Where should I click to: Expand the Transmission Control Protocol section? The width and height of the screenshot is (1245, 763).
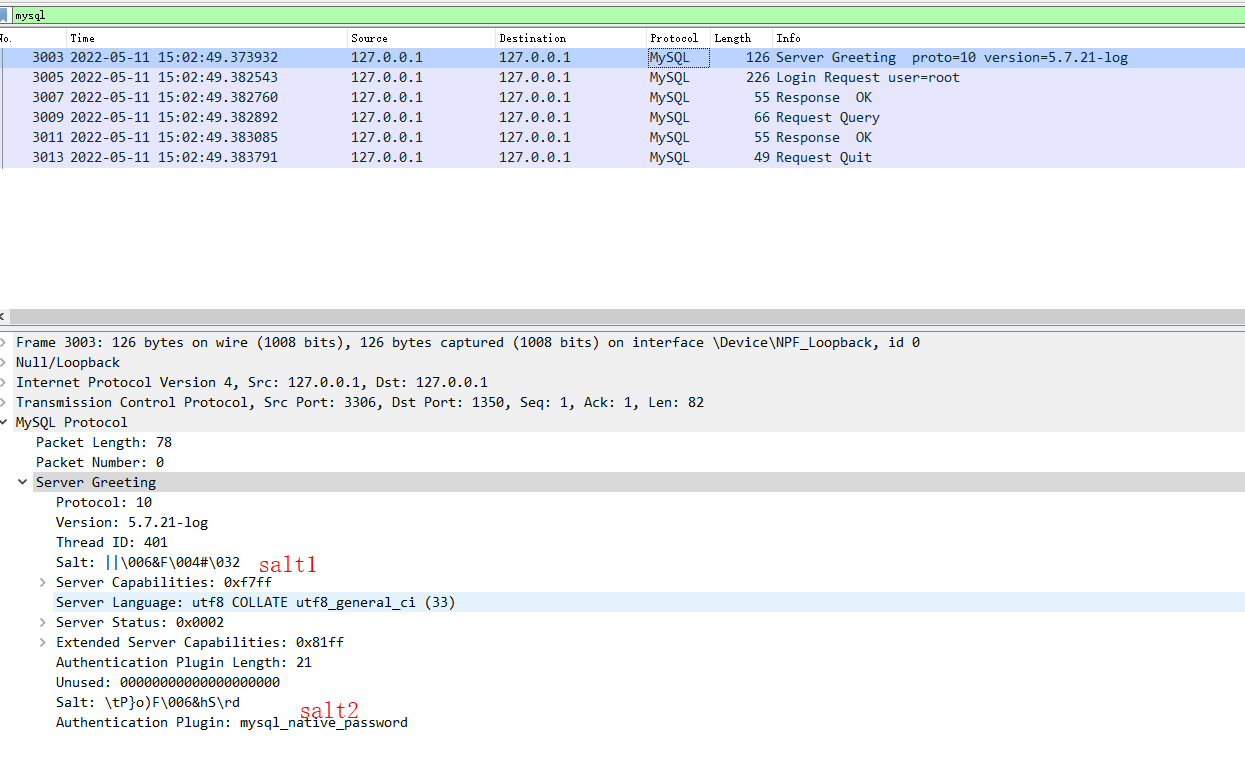click(x=4, y=402)
